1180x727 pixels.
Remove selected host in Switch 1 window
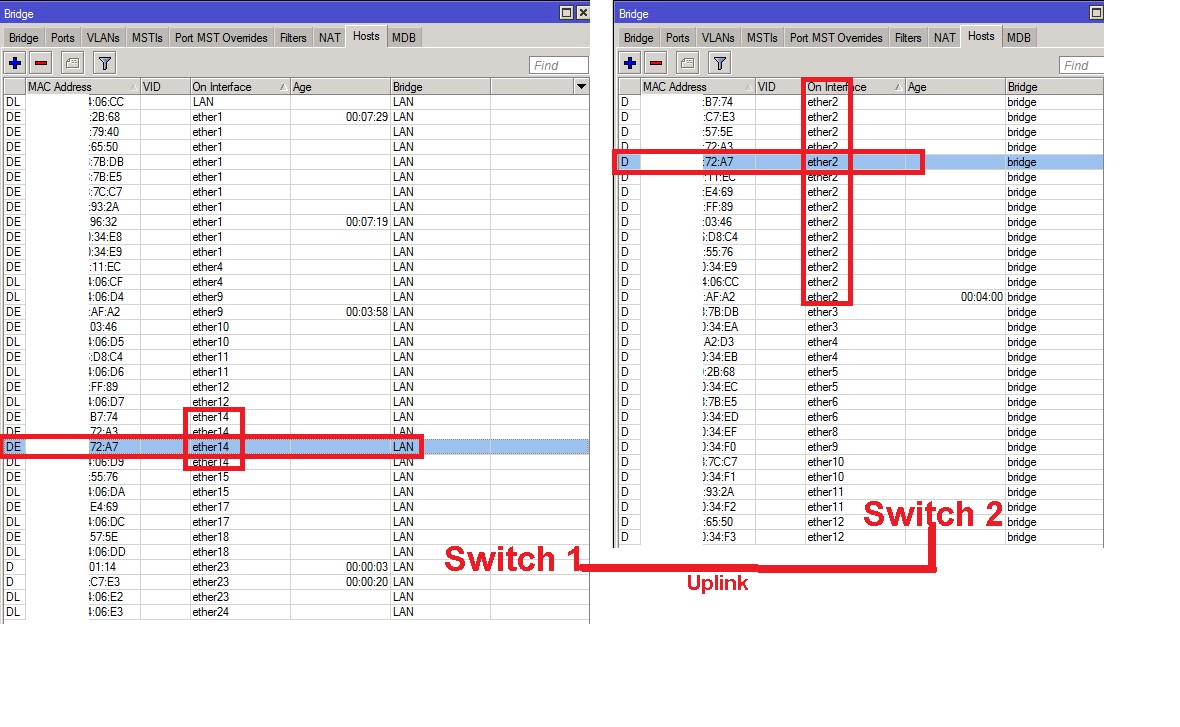[41, 63]
